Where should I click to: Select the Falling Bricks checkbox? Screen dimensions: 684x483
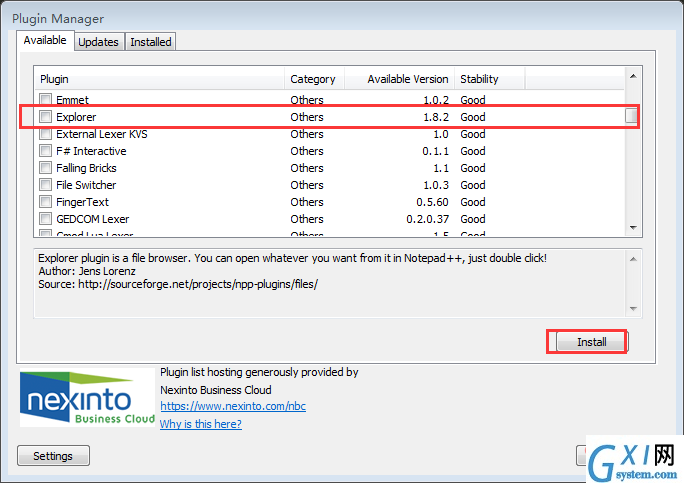[x=45, y=168]
